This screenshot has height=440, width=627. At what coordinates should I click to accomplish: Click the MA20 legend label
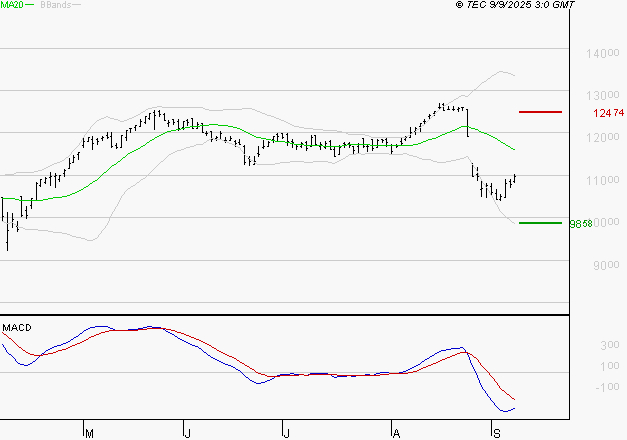click(x=11, y=5)
